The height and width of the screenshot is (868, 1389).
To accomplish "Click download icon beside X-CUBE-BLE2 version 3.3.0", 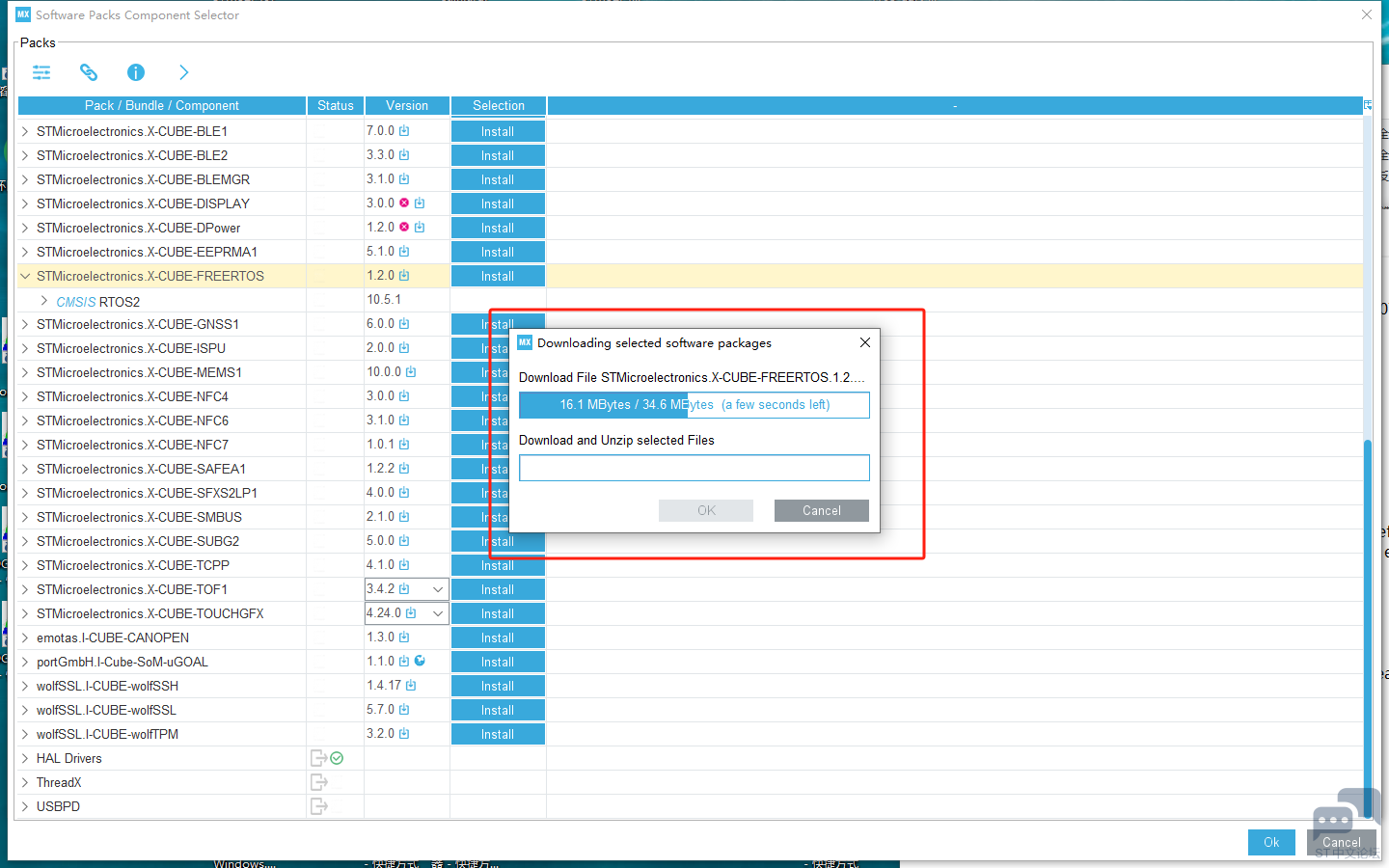I will tap(404, 155).
